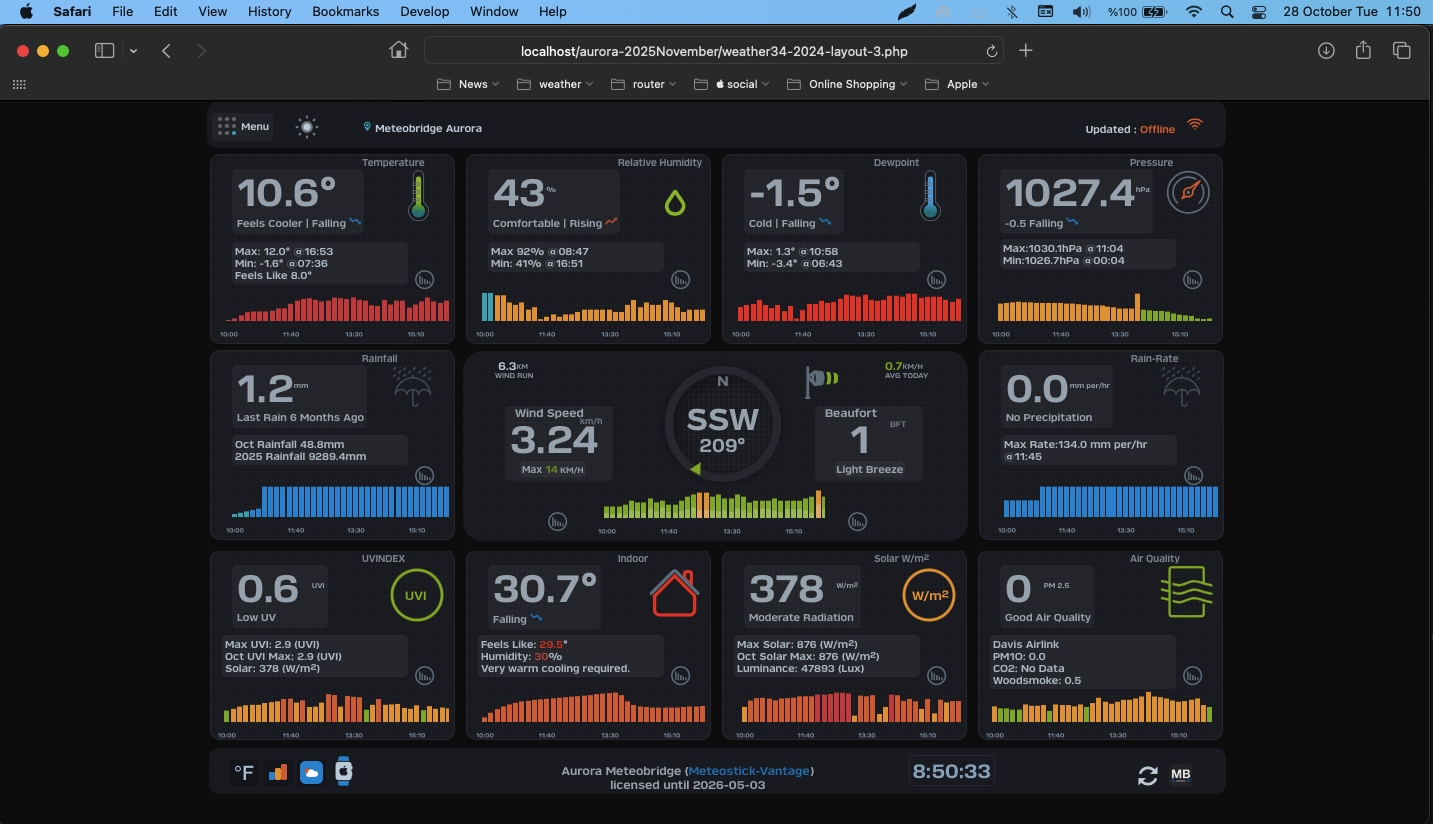1433x824 pixels.
Task: Open the Meteostick-Vantage link
Action: 750,771
